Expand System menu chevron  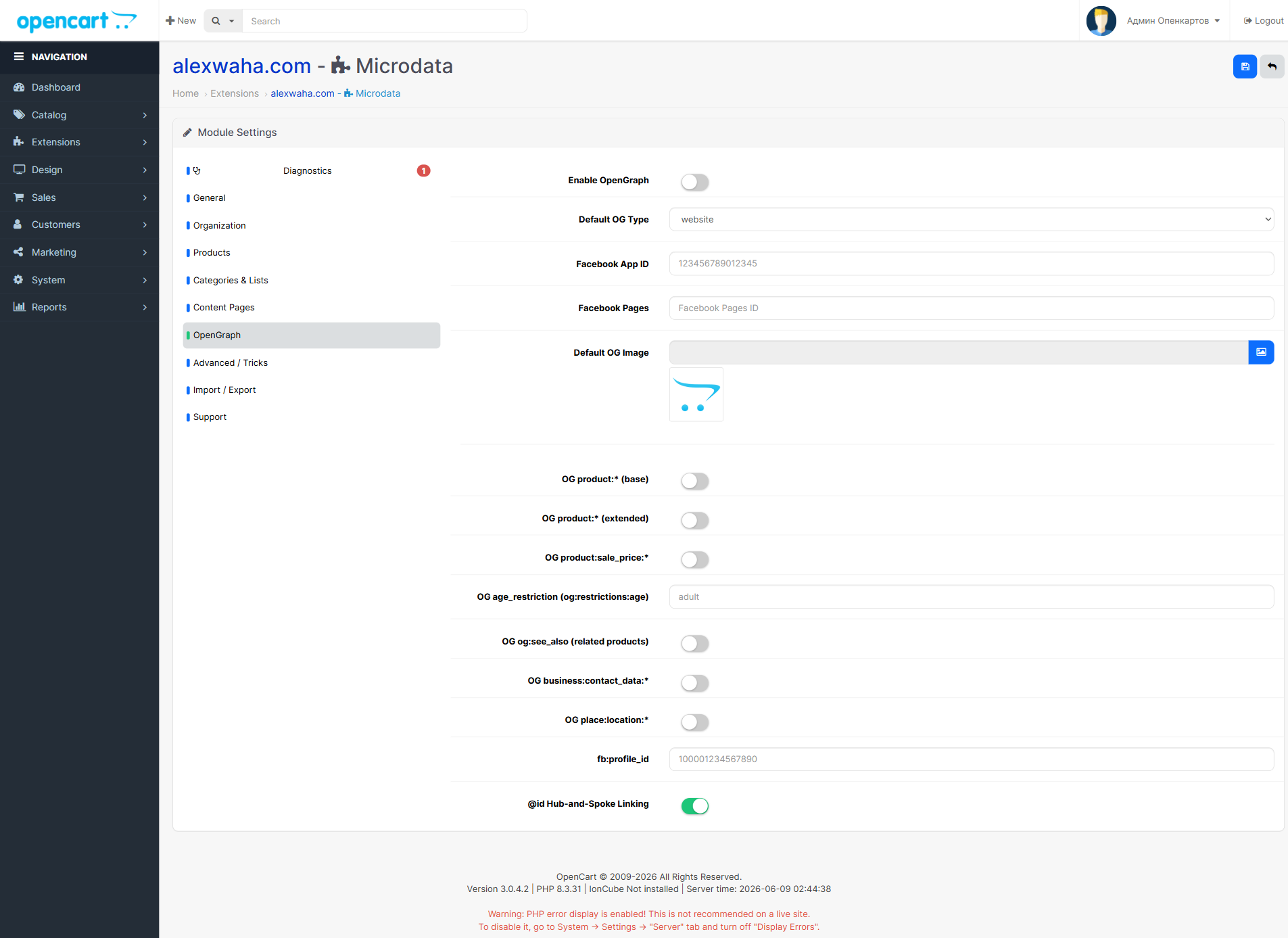click(x=145, y=280)
